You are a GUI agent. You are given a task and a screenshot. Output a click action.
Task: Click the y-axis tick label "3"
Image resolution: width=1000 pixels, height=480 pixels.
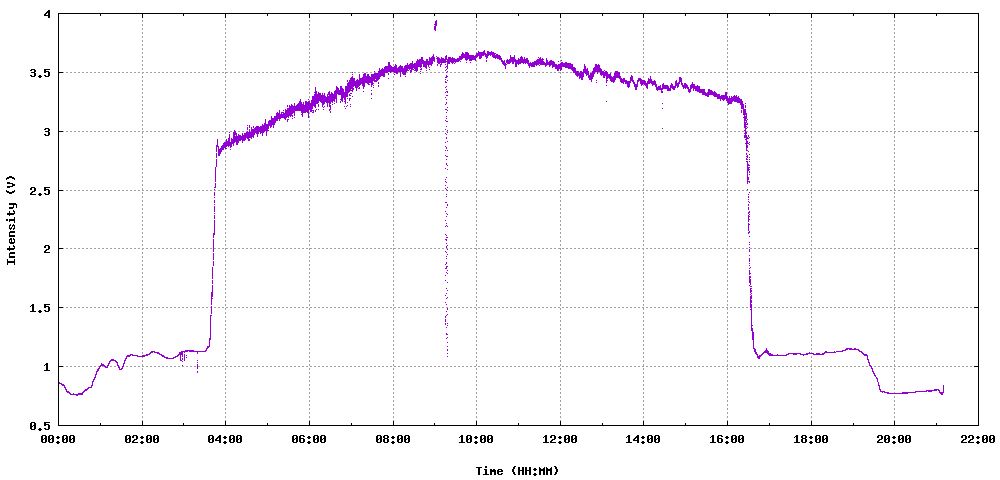[x=48, y=131]
